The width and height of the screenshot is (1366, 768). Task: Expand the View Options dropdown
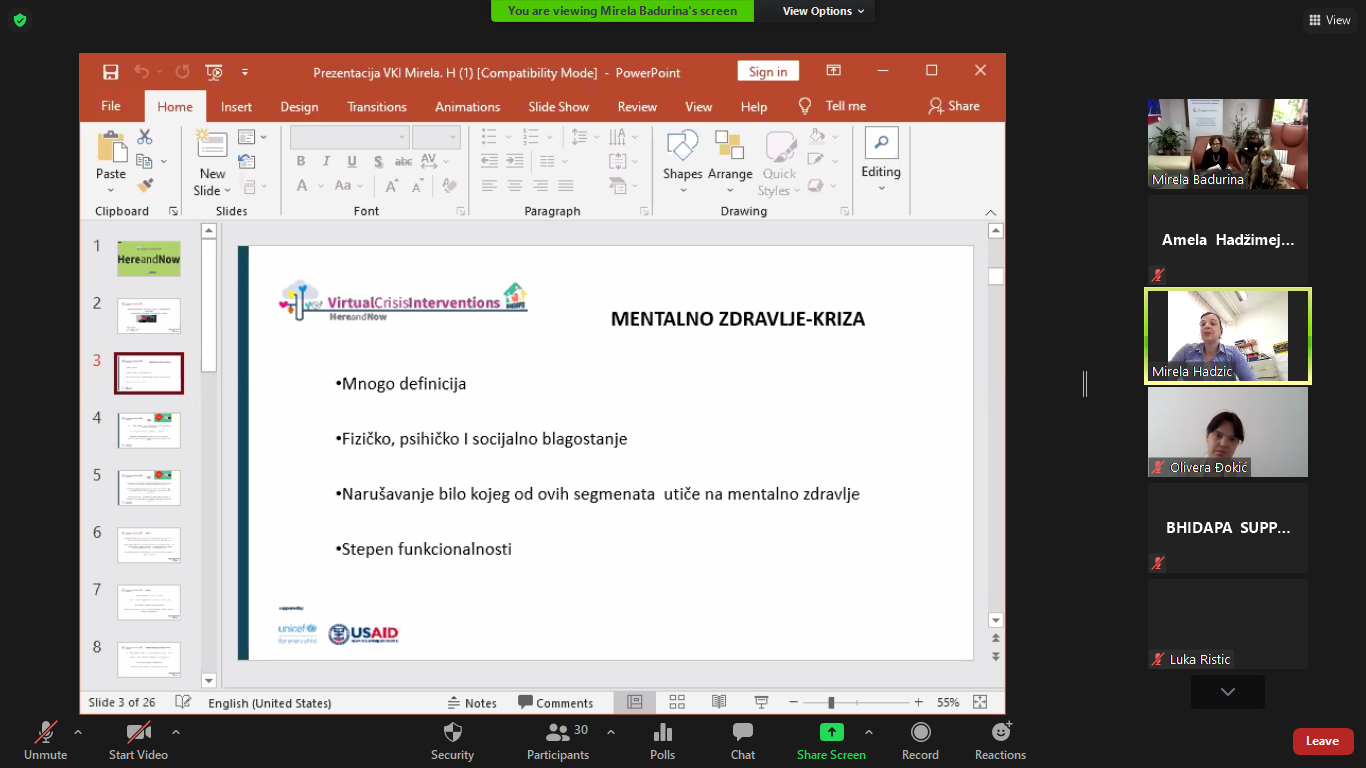pos(817,11)
